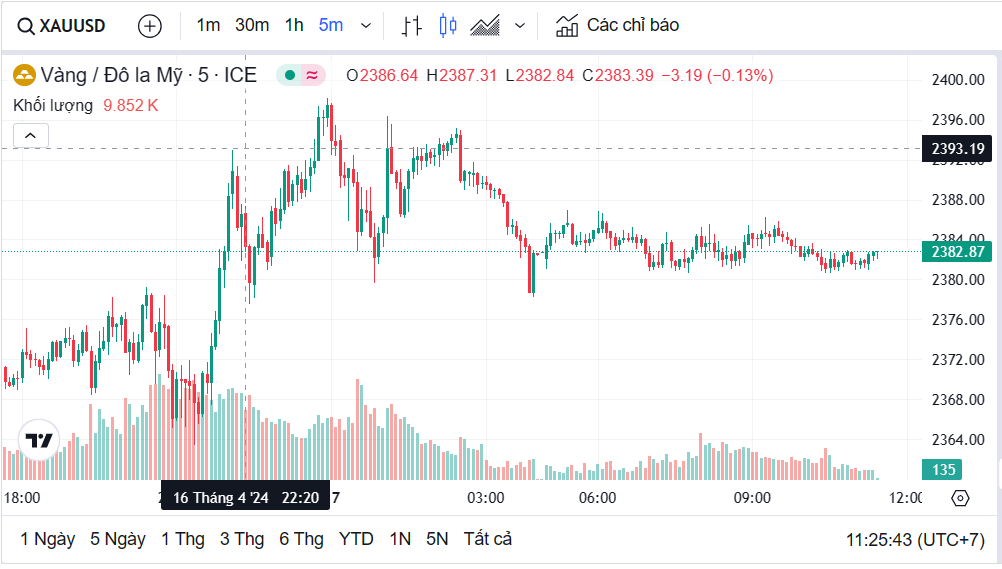Select the YTD date range
The height and width of the screenshot is (569, 1002).
(356, 539)
